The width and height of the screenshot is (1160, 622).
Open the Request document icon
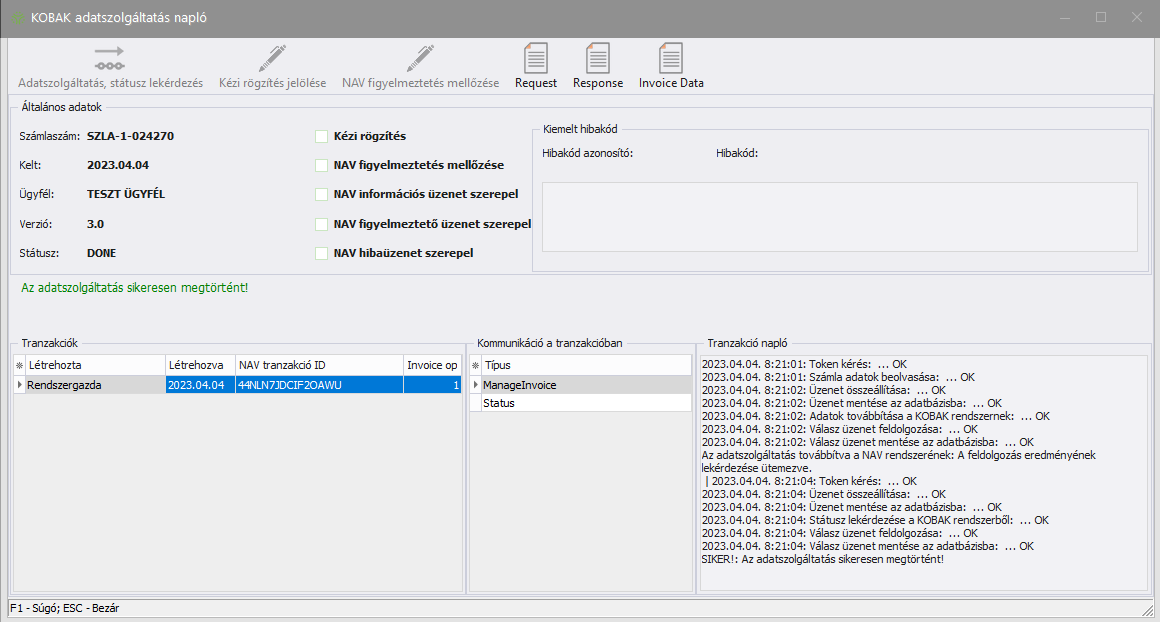point(536,58)
